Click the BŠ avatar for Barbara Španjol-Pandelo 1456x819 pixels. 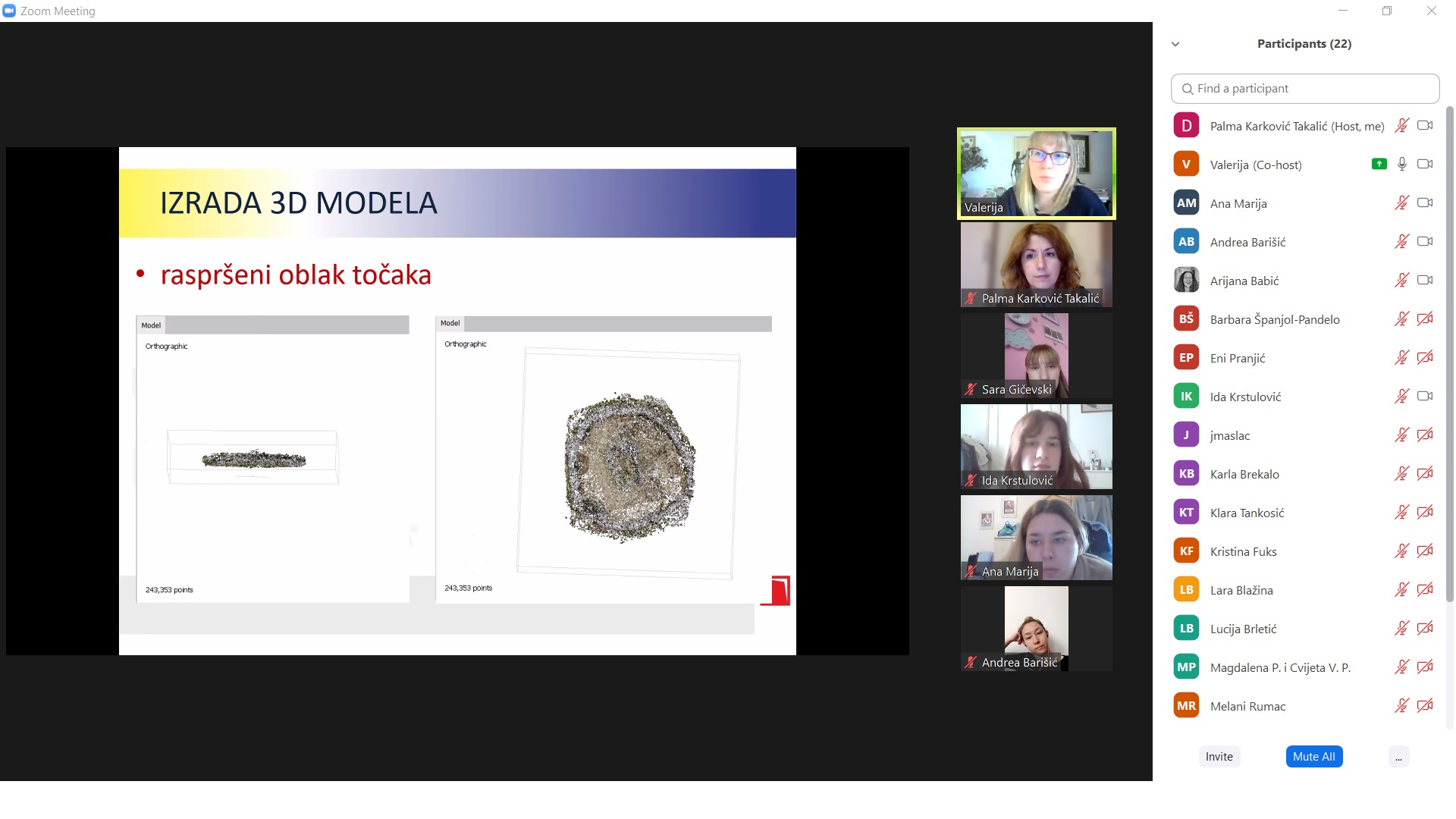[1186, 318]
